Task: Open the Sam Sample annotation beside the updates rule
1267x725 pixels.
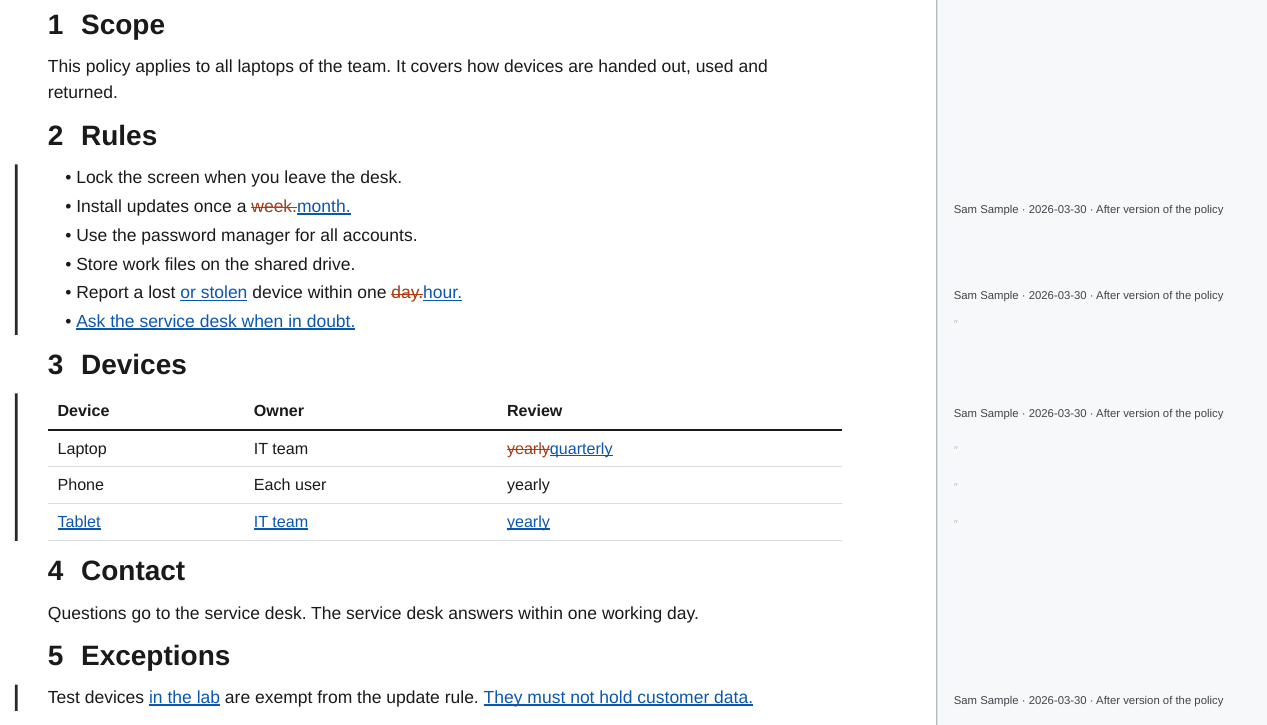Action: 1088,209
